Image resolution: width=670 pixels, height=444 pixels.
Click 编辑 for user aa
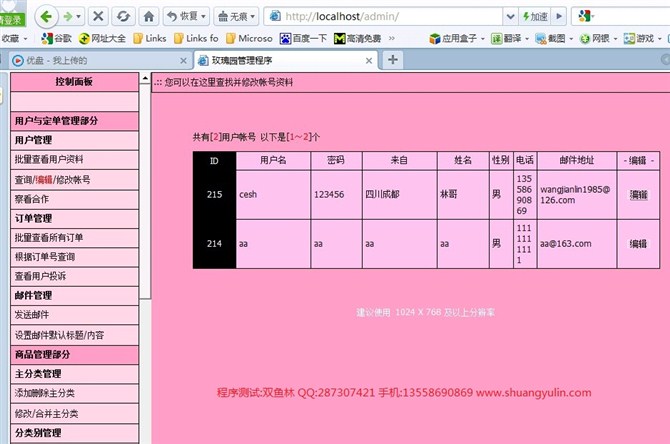[638, 244]
